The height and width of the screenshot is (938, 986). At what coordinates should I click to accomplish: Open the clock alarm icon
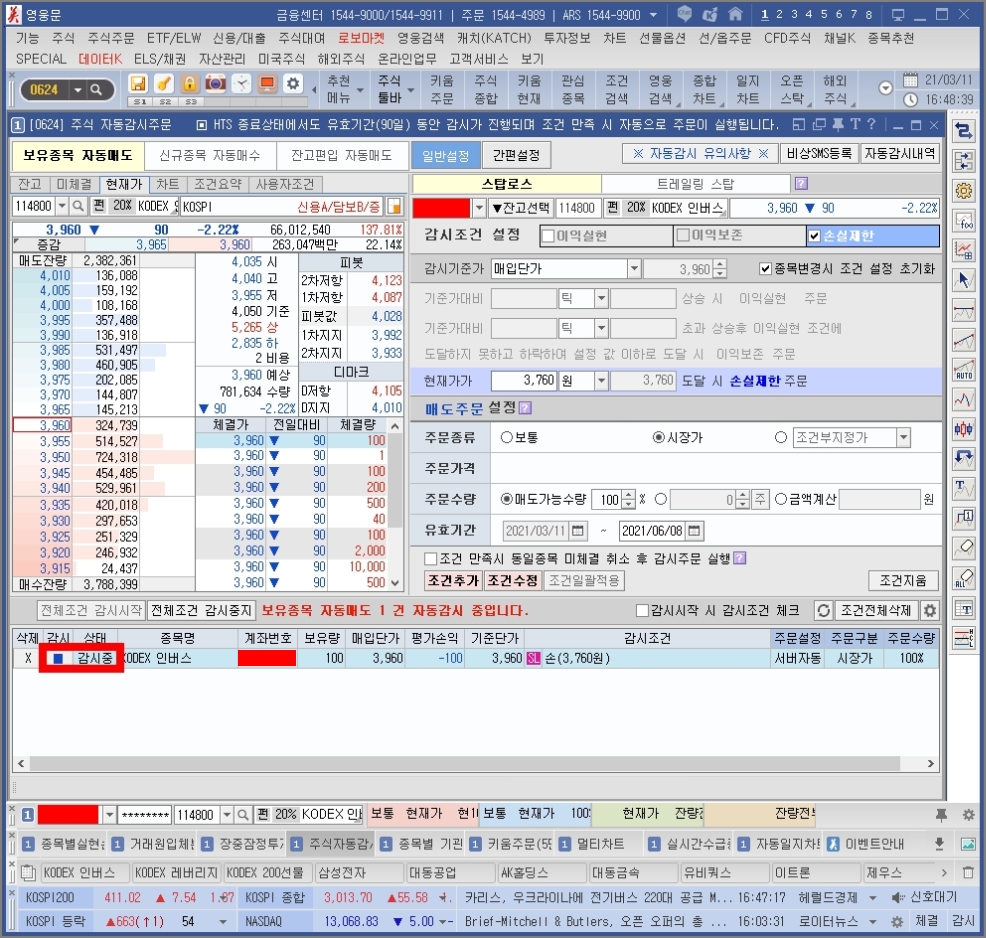(x=241, y=84)
